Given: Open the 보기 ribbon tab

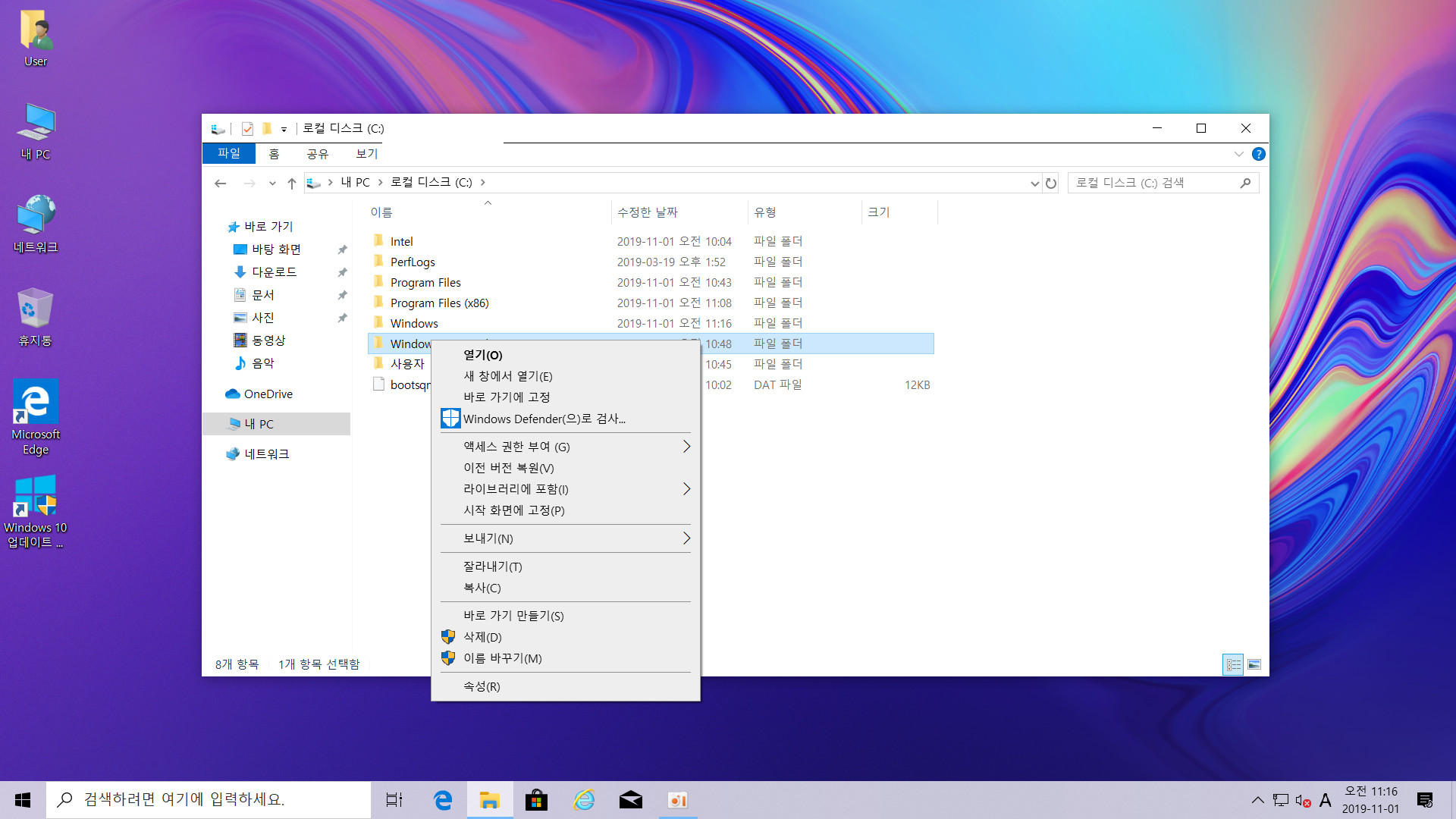Looking at the screenshot, I should tap(366, 154).
